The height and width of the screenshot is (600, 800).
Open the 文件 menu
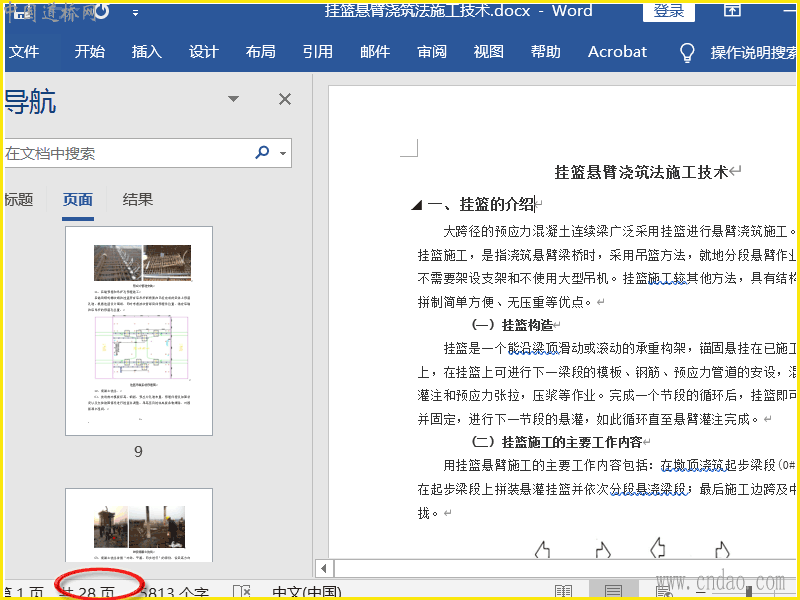(24, 52)
